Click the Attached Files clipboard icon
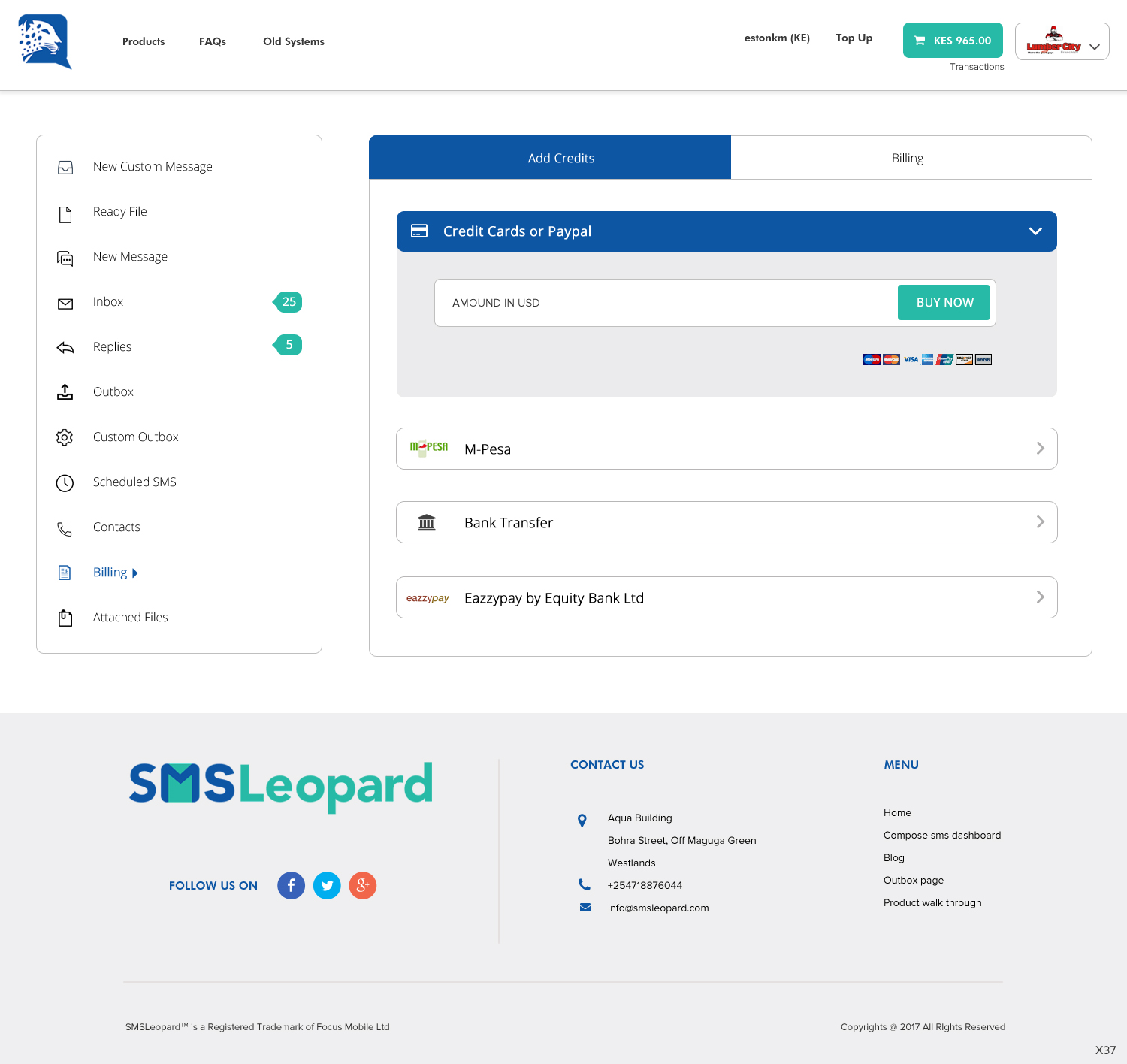Image resolution: width=1127 pixels, height=1064 pixels. pyautogui.click(x=65, y=618)
